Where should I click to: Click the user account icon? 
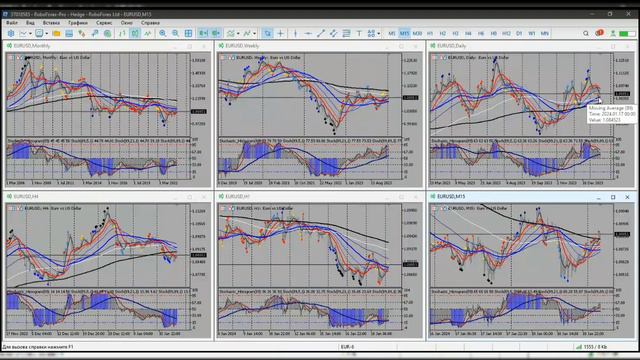tap(613, 33)
